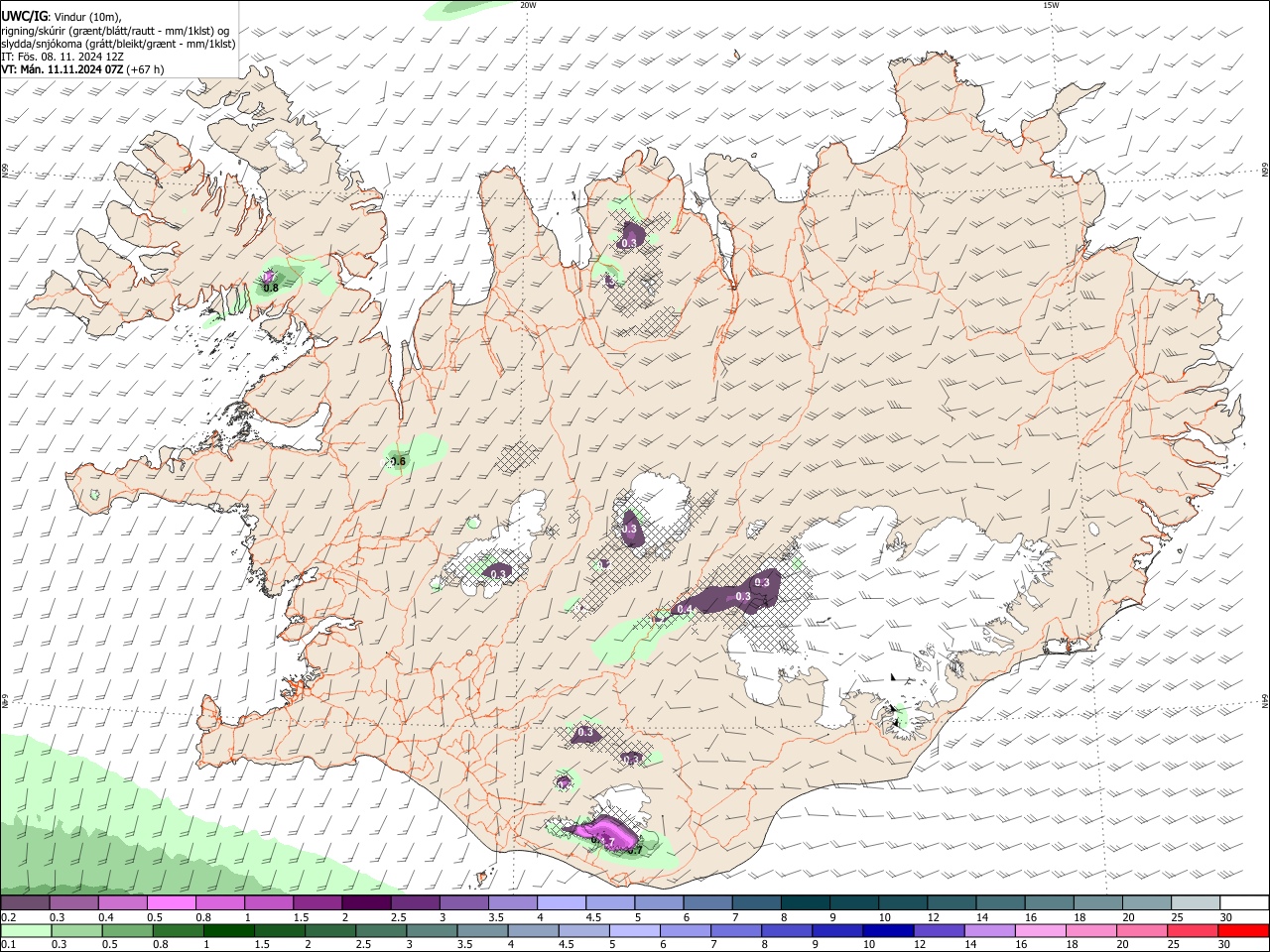Pick the top-row legend swatch between 18 and 20

point(1096,903)
